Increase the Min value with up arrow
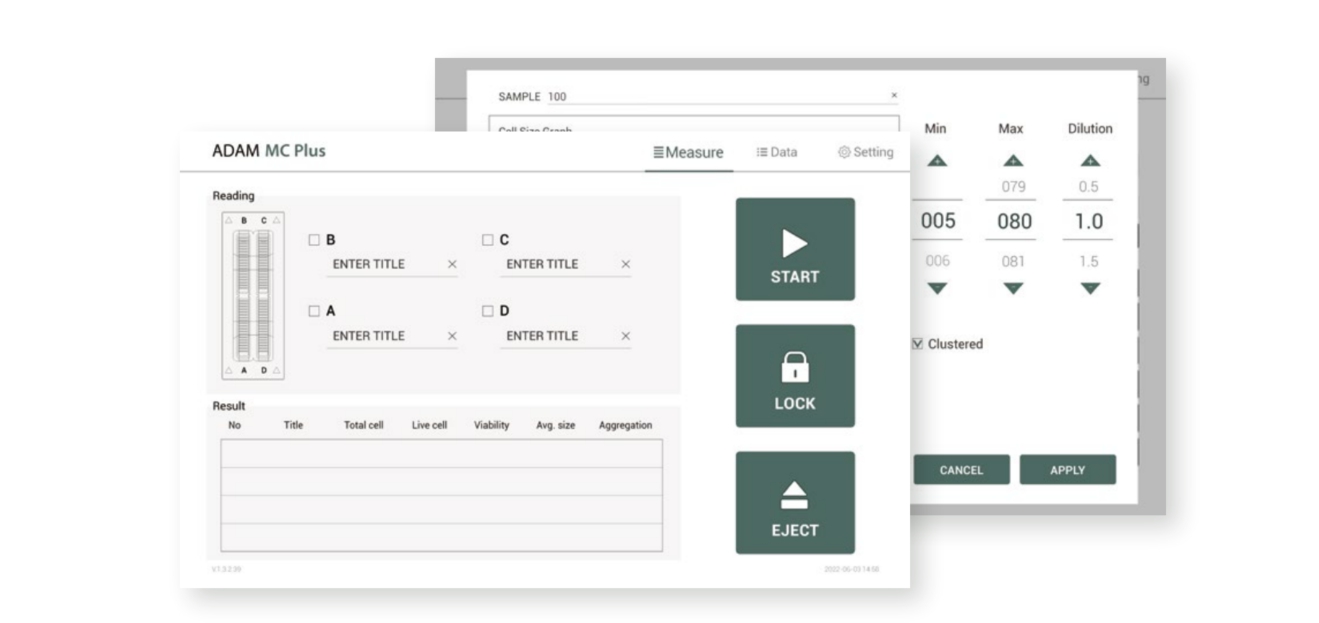The height and width of the screenshot is (623, 1319). click(x=937, y=160)
